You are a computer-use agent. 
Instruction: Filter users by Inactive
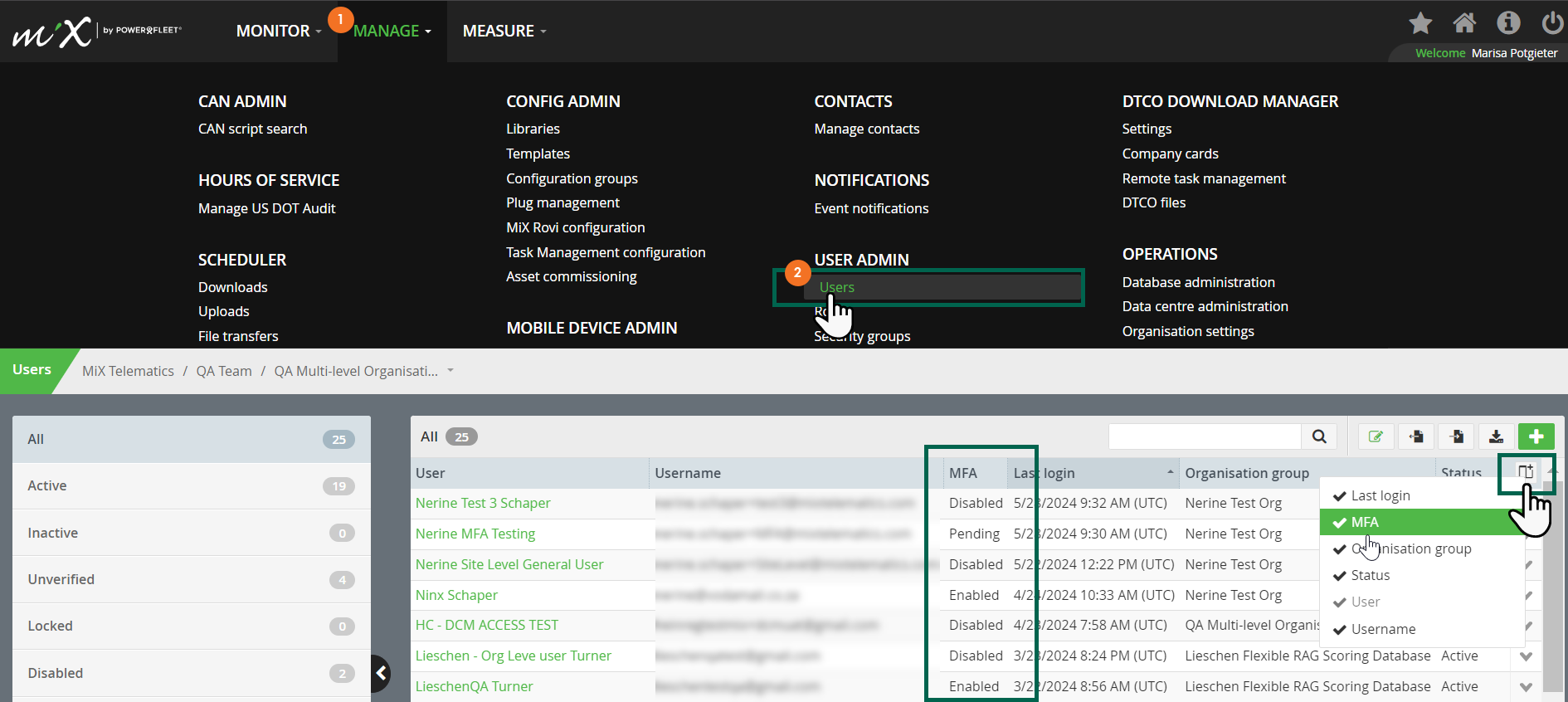pos(192,533)
